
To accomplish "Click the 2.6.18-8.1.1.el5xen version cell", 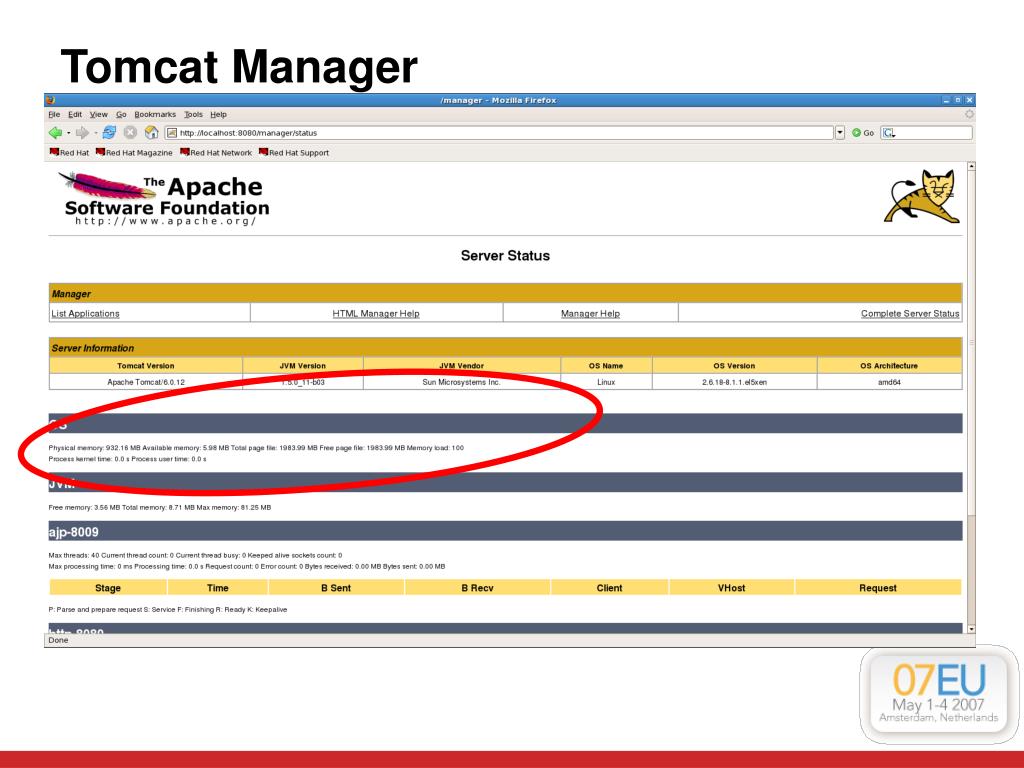I will 735,382.
